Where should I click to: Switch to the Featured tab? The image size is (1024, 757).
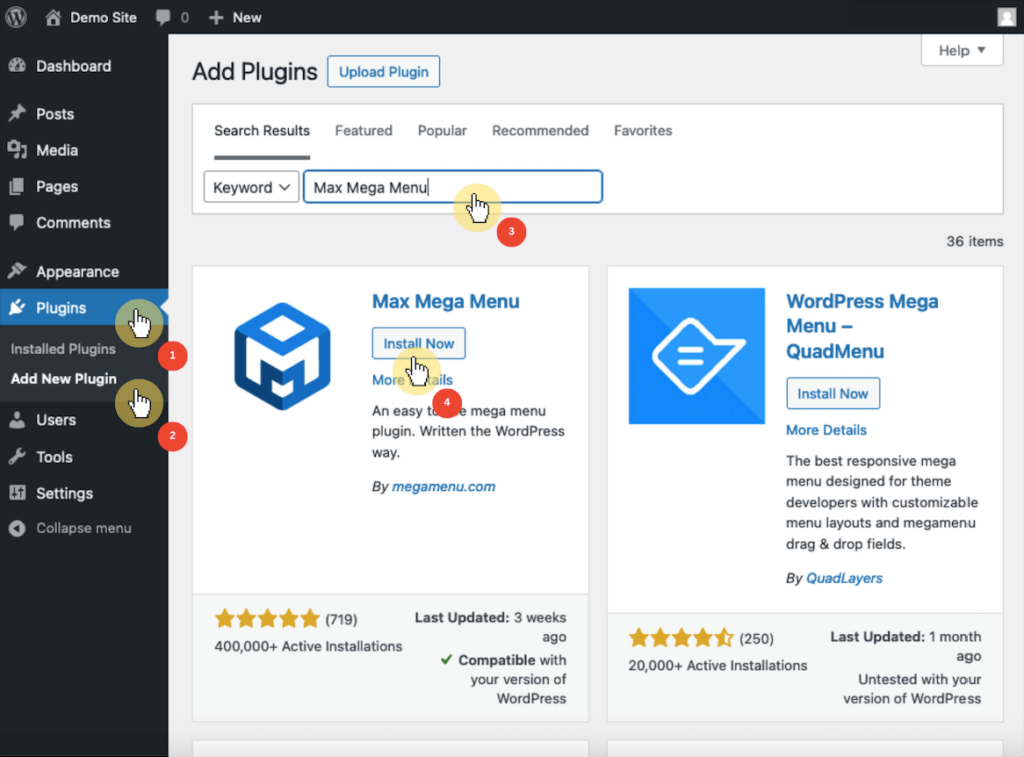click(x=364, y=131)
